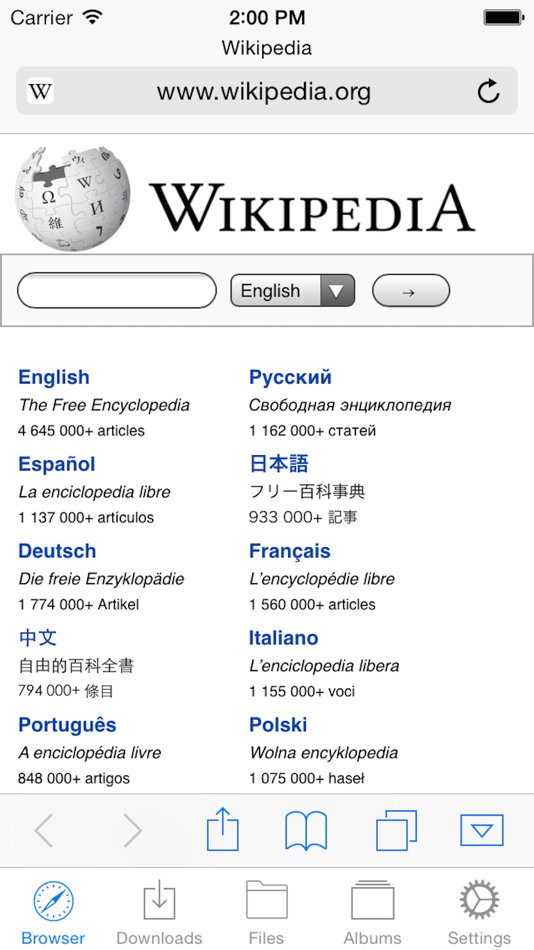The width and height of the screenshot is (534, 950).
Task: Open the Español Wikipedia link
Action: click(x=57, y=464)
